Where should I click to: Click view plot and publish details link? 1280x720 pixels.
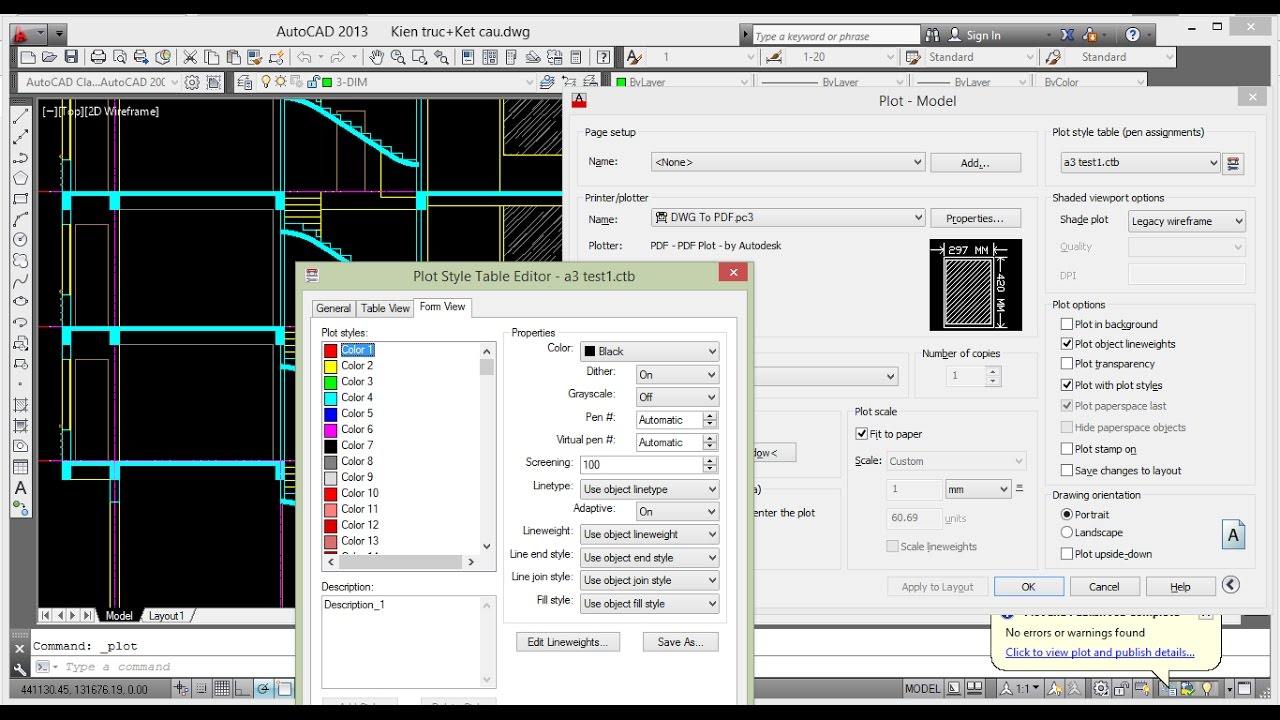pos(1099,652)
